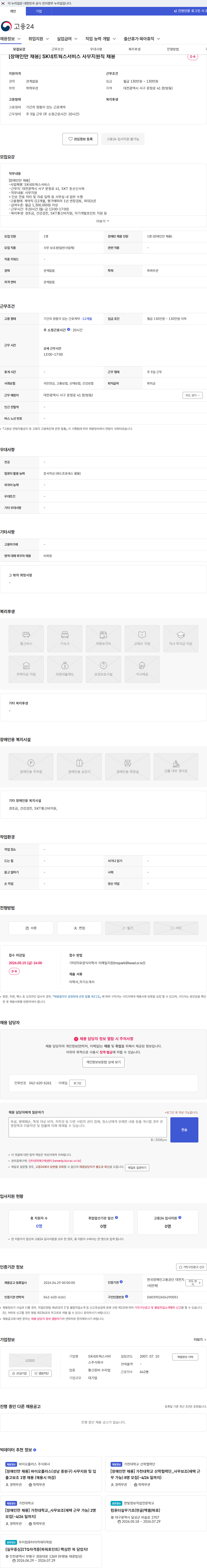Open the 실업급여 menu
This screenshot has height=1568, width=207.
(x=67, y=39)
